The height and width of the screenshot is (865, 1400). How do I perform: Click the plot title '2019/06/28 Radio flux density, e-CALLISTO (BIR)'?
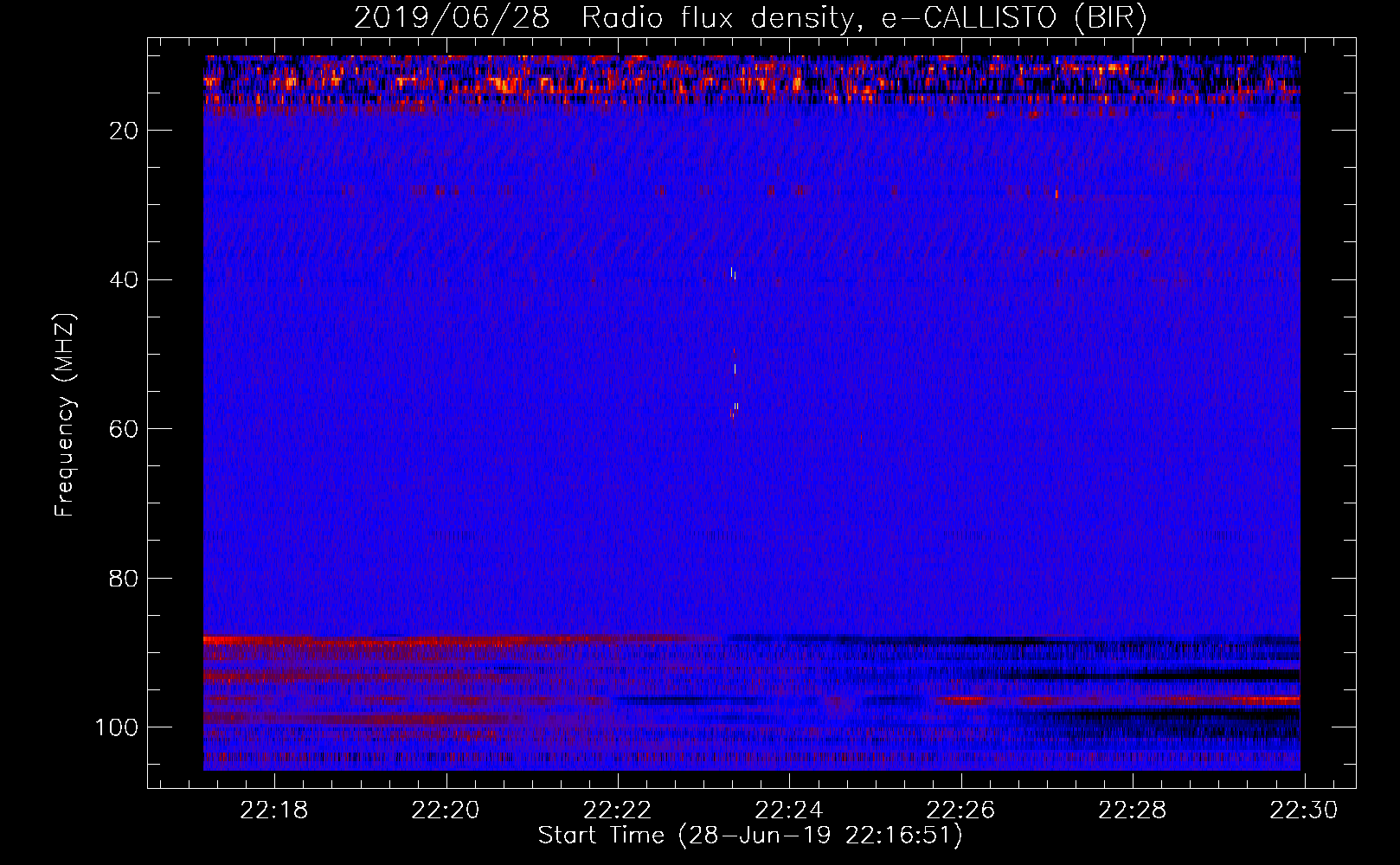coord(750,17)
